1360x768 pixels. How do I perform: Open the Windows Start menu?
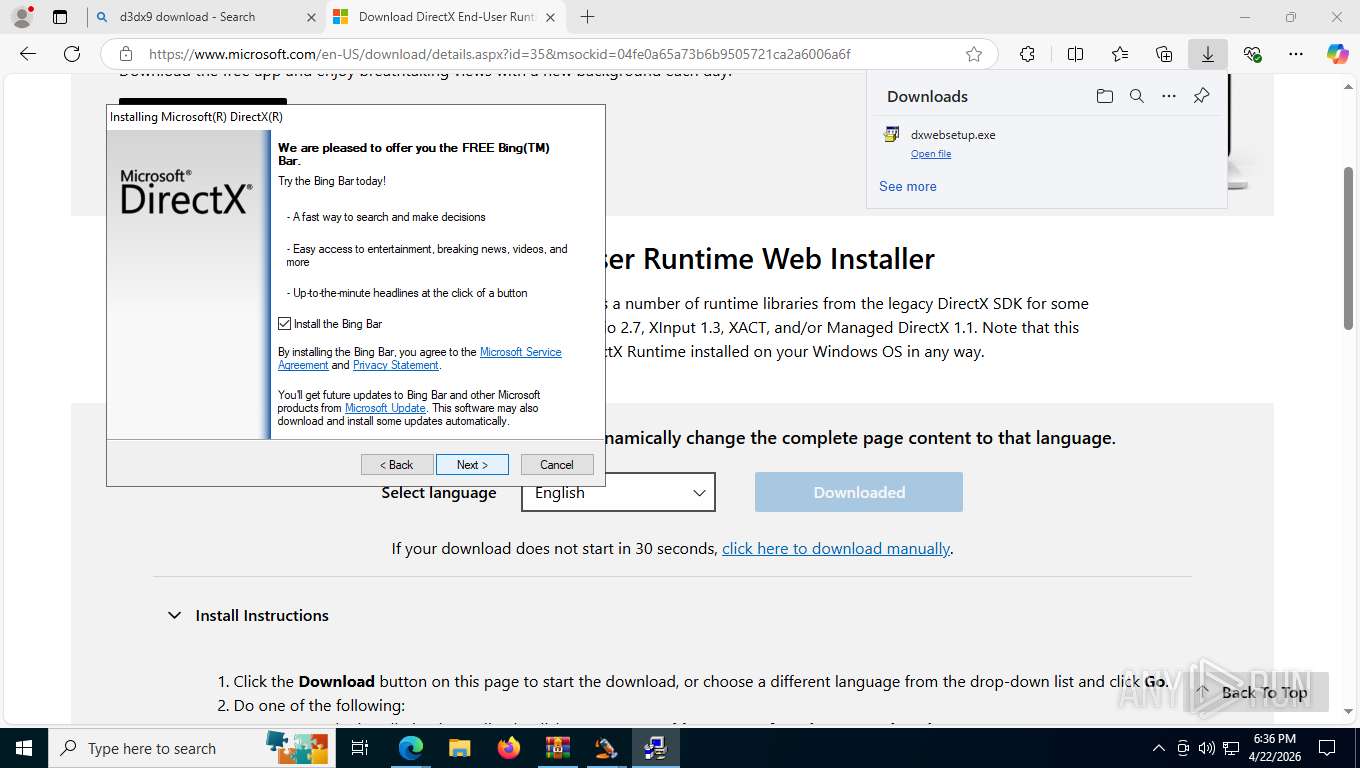pyautogui.click(x=23, y=748)
